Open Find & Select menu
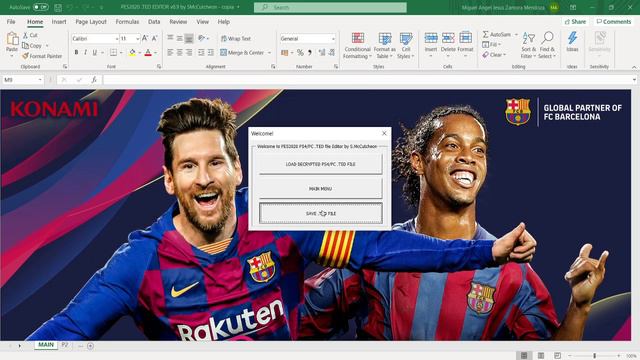 click(547, 45)
